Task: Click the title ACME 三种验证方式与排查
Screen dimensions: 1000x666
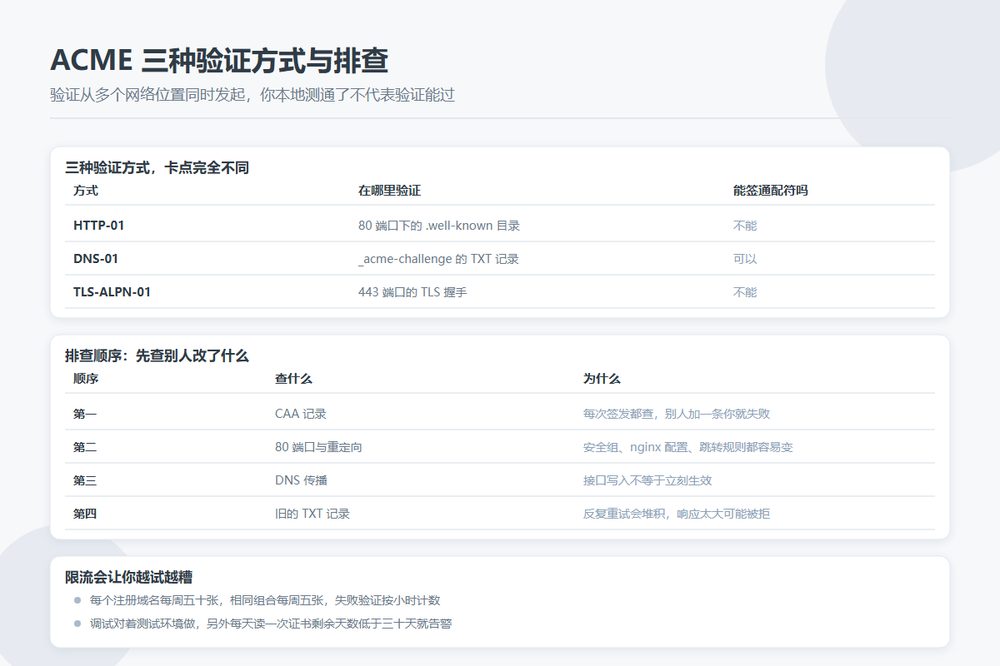Action: pyautogui.click(x=219, y=61)
